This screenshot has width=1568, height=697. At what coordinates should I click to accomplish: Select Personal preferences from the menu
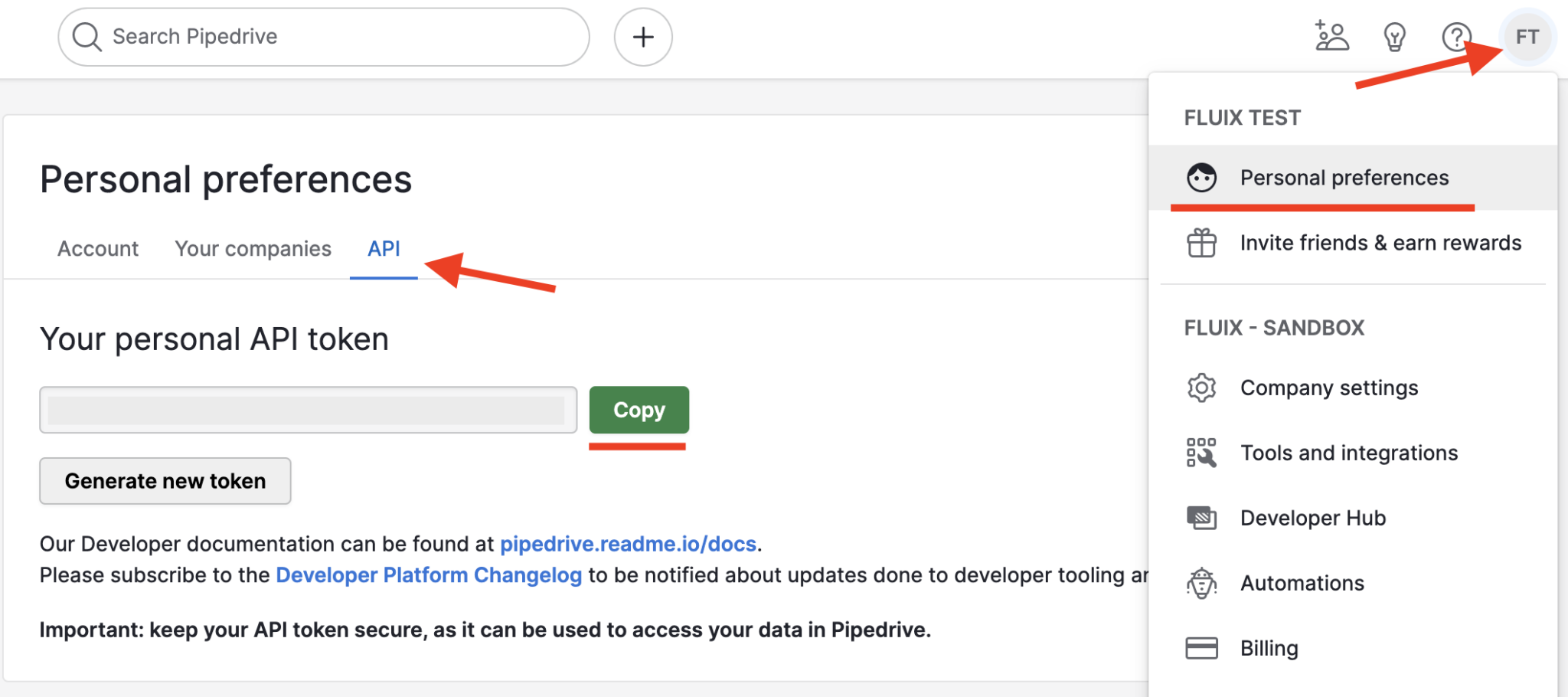(x=1344, y=177)
